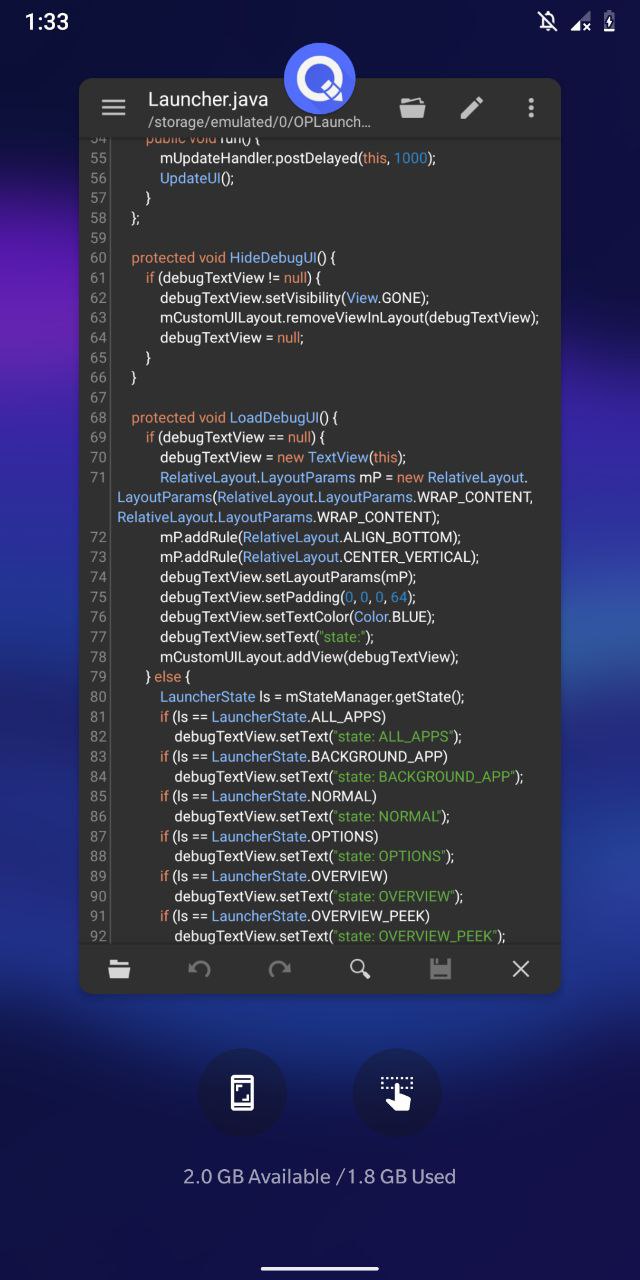The image size is (640, 1280).
Task: Open the hamburger navigation menu
Action: click(x=114, y=108)
